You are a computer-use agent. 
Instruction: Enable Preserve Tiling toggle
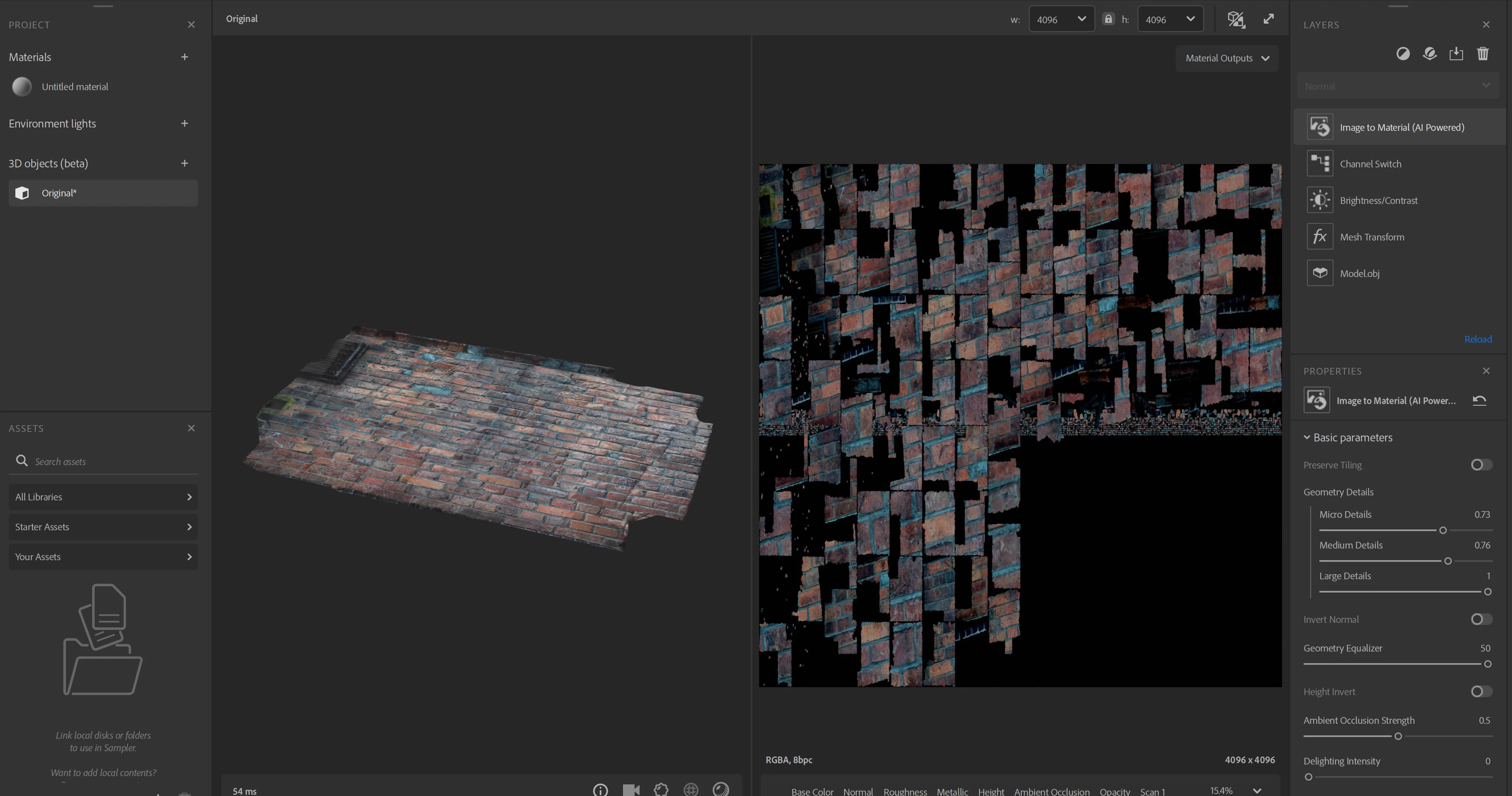coord(1481,465)
